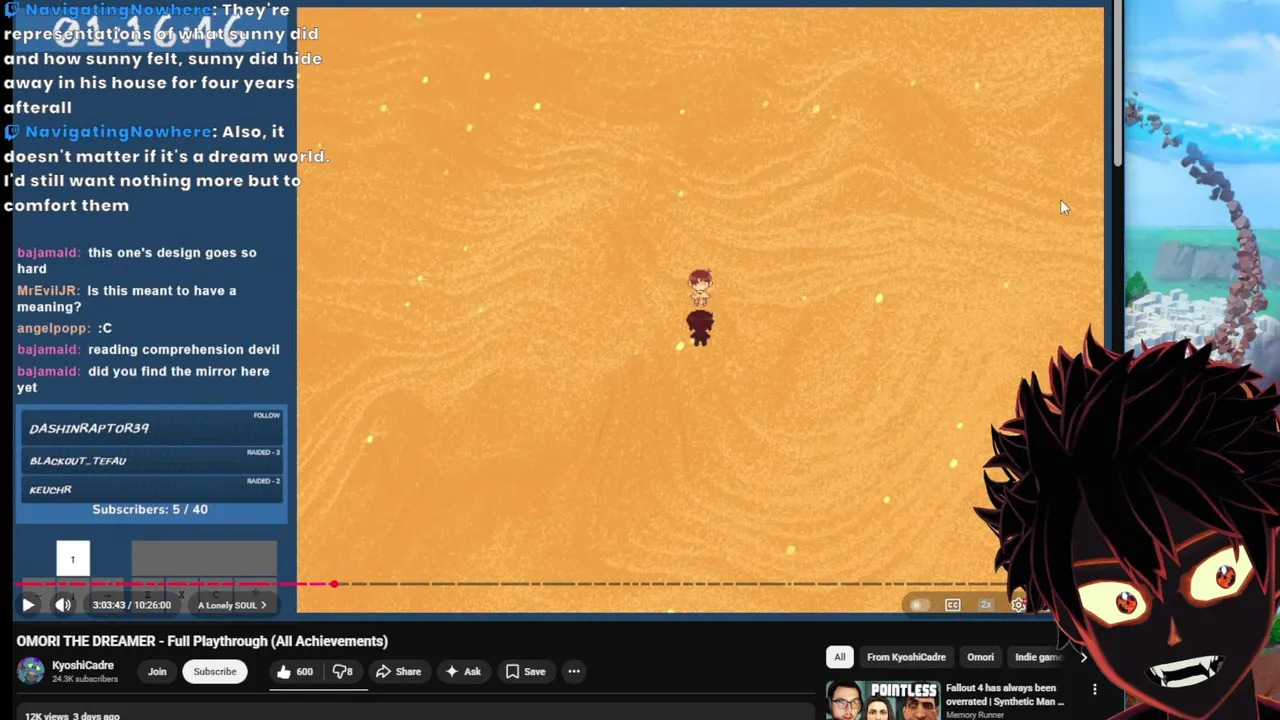
Task: Click 'Subscribers: 5 / 40' overlay text
Action: (150, 509)
